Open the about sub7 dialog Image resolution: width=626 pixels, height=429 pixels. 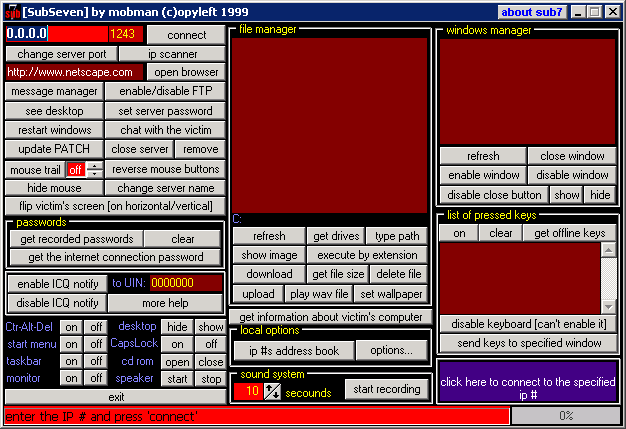click(x=532, y=12)
